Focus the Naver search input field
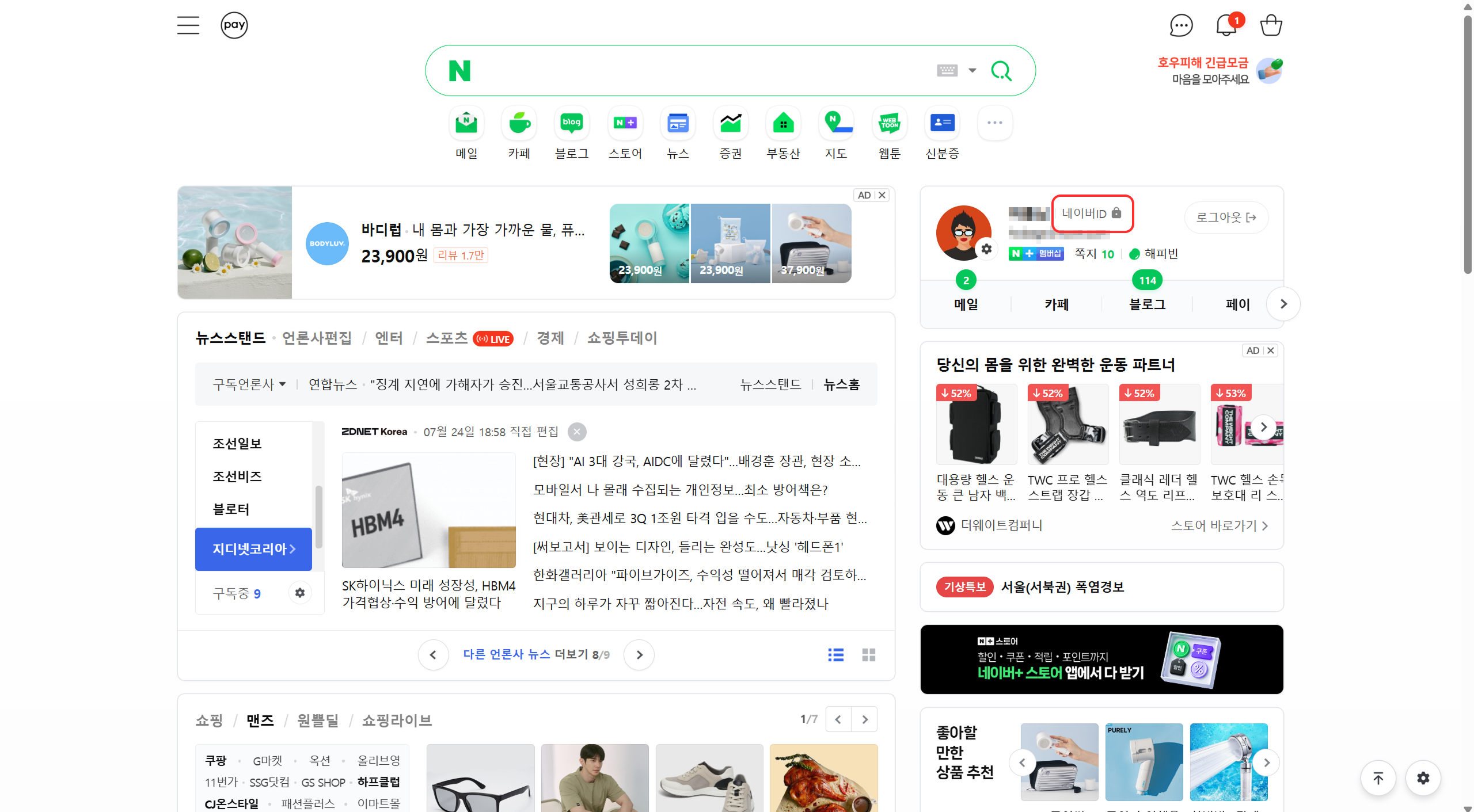1474x812 pixels. click(702, 71)
